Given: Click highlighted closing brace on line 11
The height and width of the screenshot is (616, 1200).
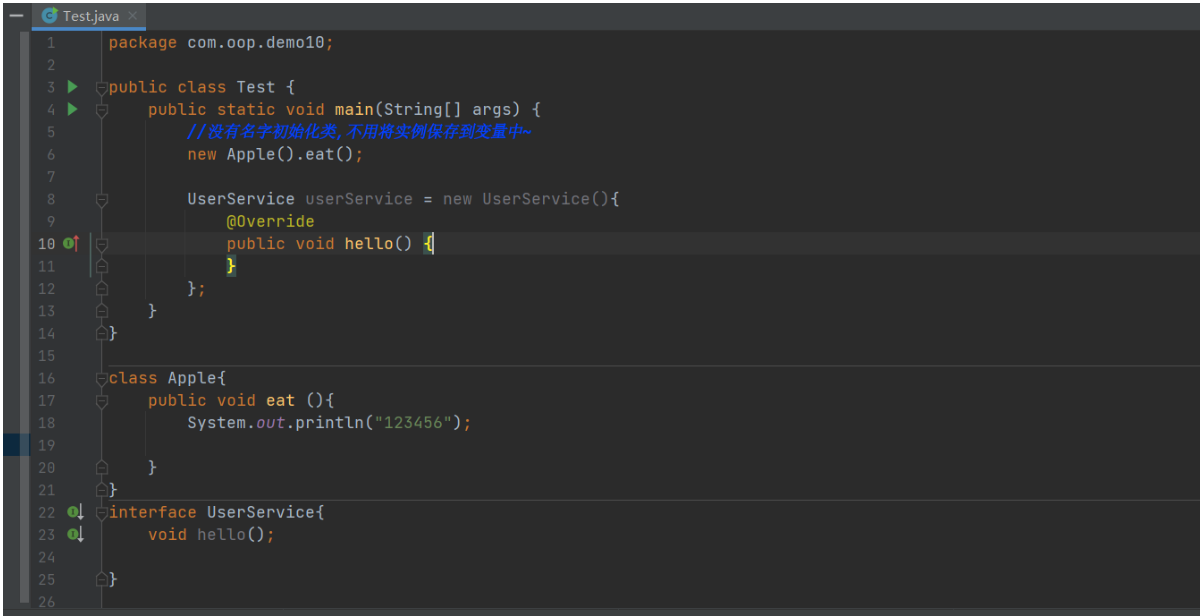Looking at the screenshot, I should click(231, 266).
